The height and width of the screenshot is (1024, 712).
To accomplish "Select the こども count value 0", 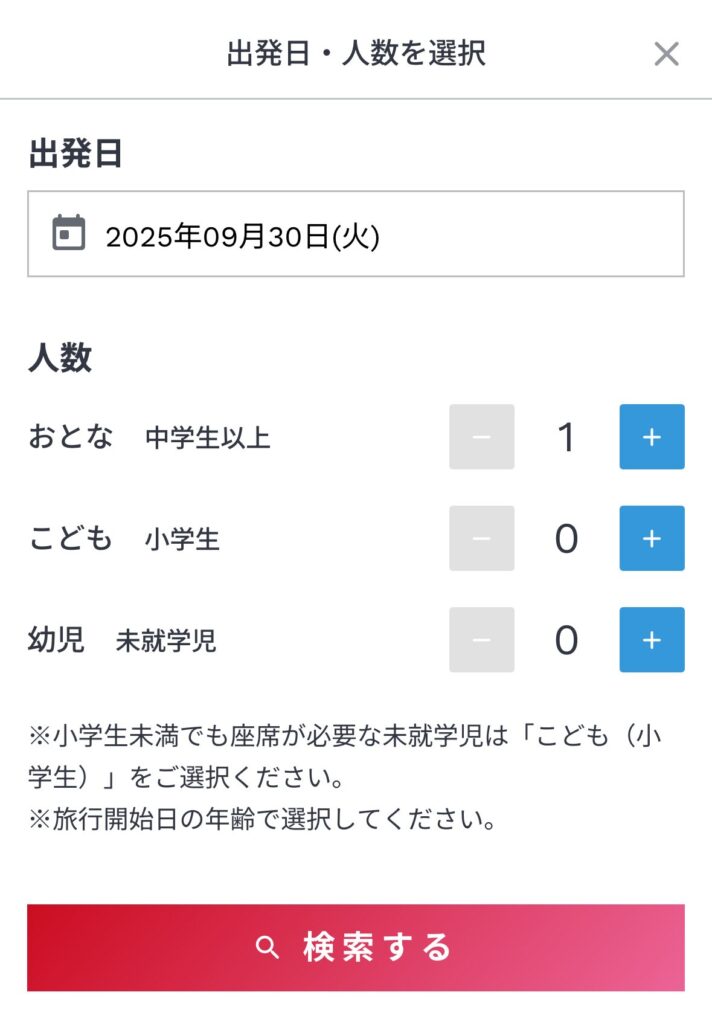I will (566, 539).
